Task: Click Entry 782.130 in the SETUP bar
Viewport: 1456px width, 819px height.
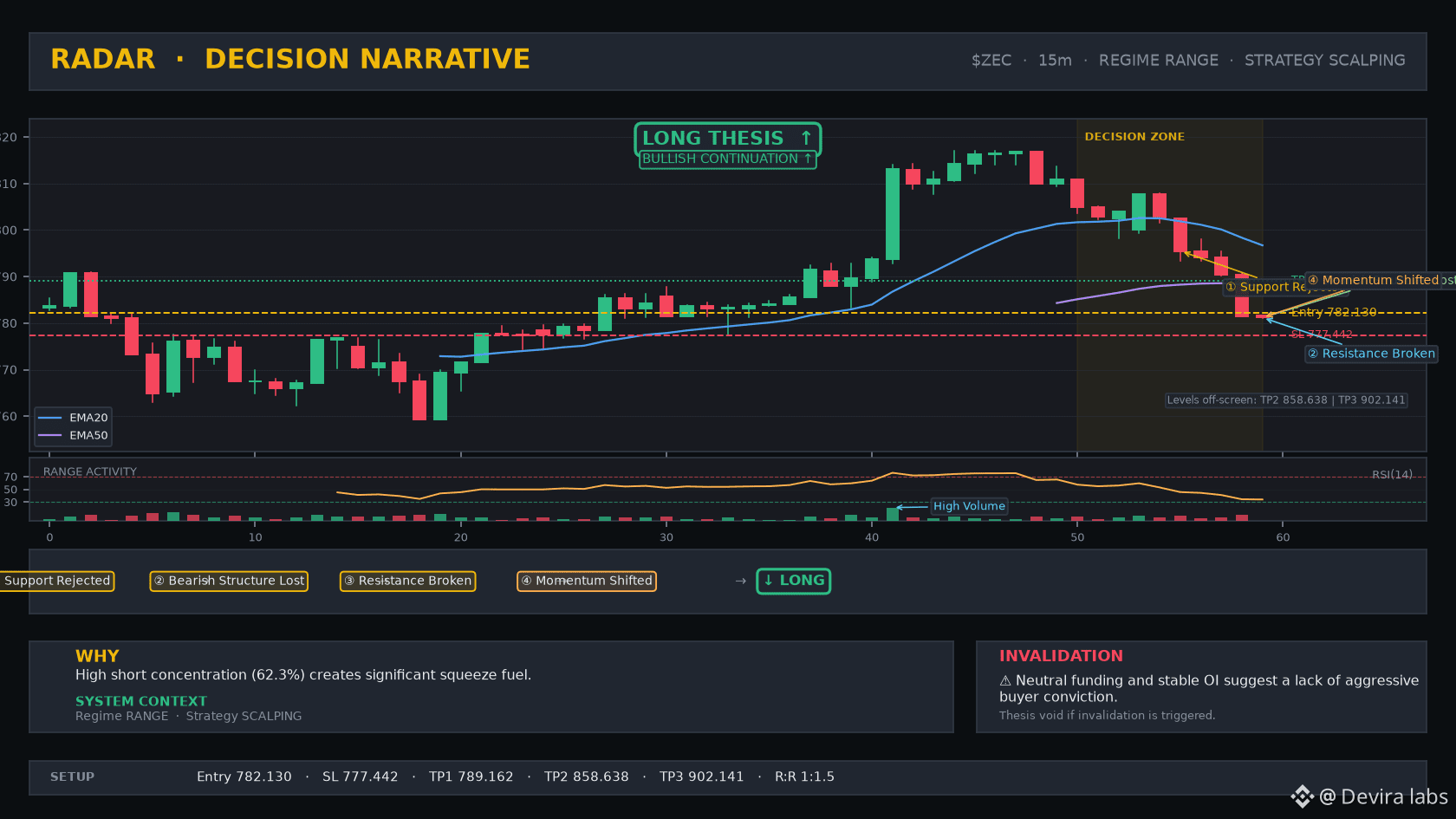Action: click(x=244, y=777)
